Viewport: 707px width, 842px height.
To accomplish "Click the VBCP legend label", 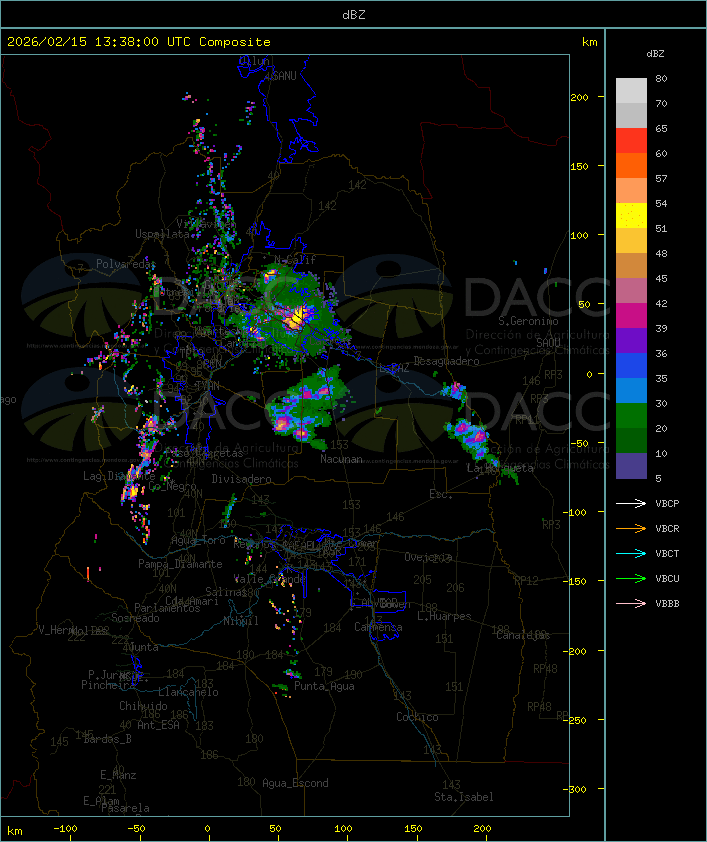I will click(x=667, y=504).
